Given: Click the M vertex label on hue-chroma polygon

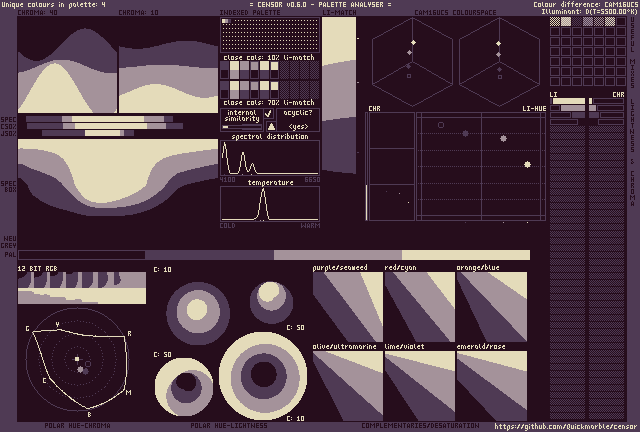Looking at the screenshot, I should [129, 392].
